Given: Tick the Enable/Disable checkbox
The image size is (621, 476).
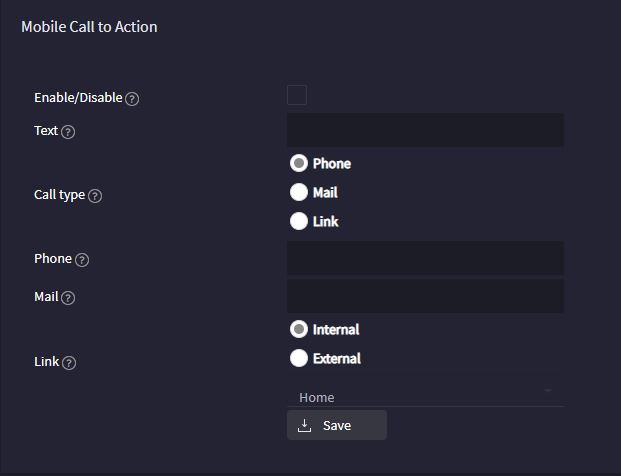Looking at the screenshot, I should [x=297, y=95].
